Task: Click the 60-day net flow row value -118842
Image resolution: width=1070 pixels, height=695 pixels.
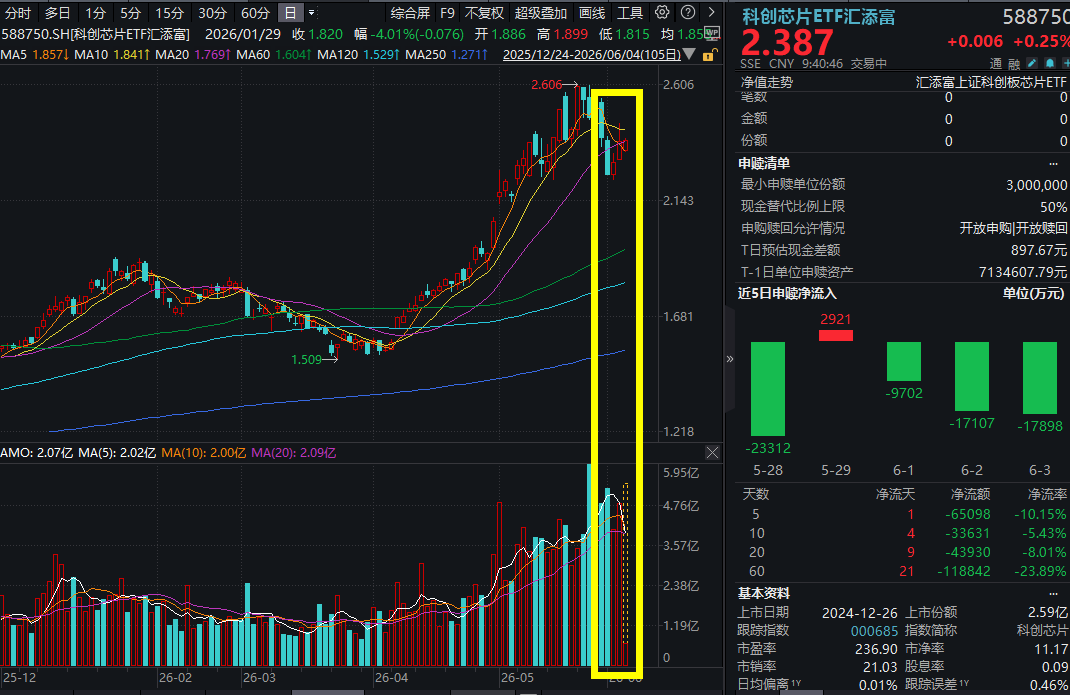Action: tap(964, 571)
